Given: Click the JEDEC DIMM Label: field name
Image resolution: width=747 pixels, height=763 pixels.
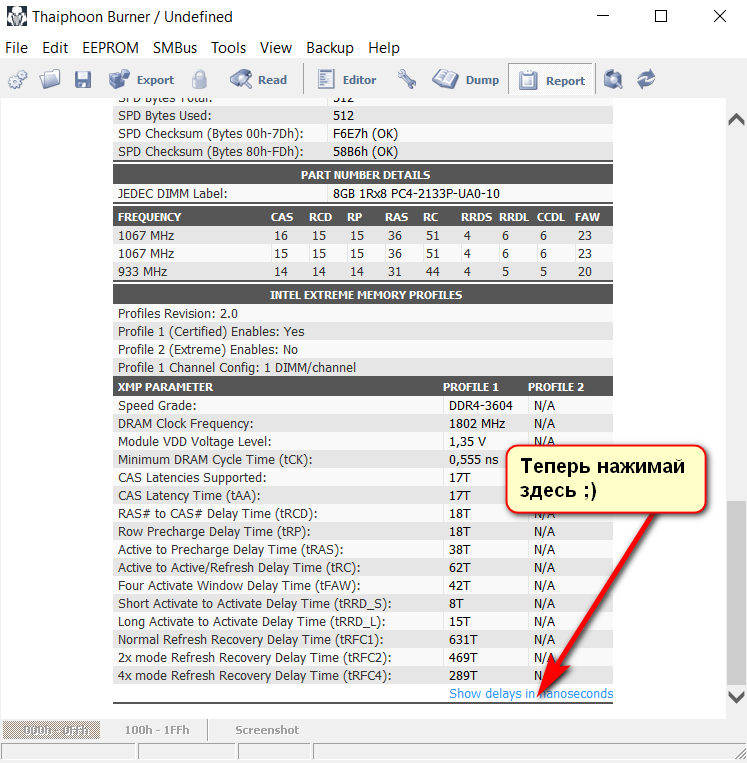Looking at the screenshot, I should [172, 194].
